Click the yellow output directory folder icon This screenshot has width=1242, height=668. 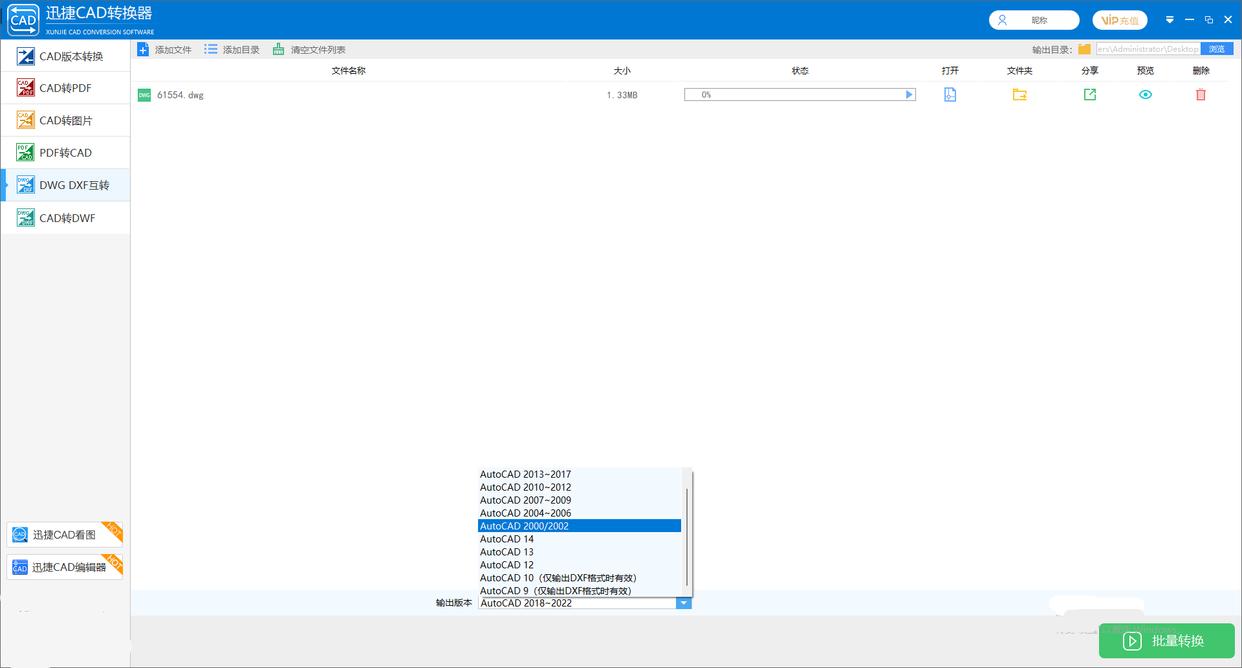coord(1084,49)
